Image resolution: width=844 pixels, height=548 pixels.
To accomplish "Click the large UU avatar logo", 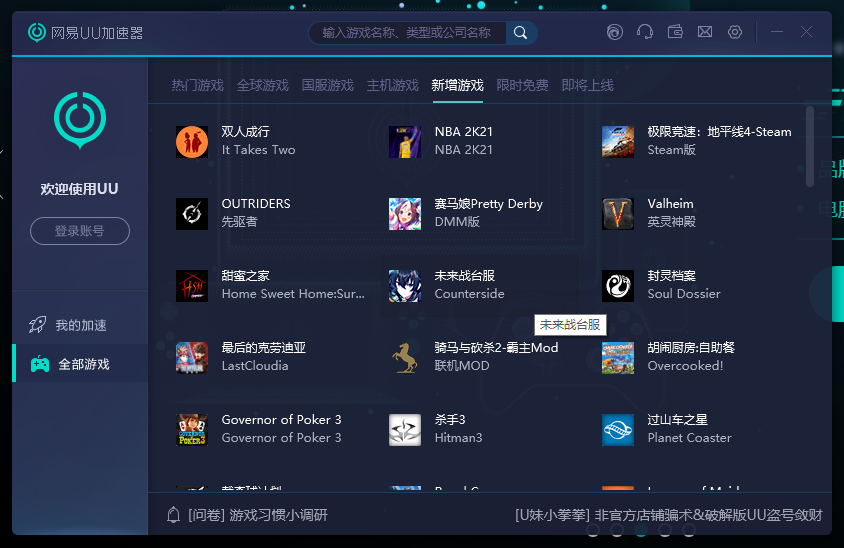I will [x=80, y=120].
